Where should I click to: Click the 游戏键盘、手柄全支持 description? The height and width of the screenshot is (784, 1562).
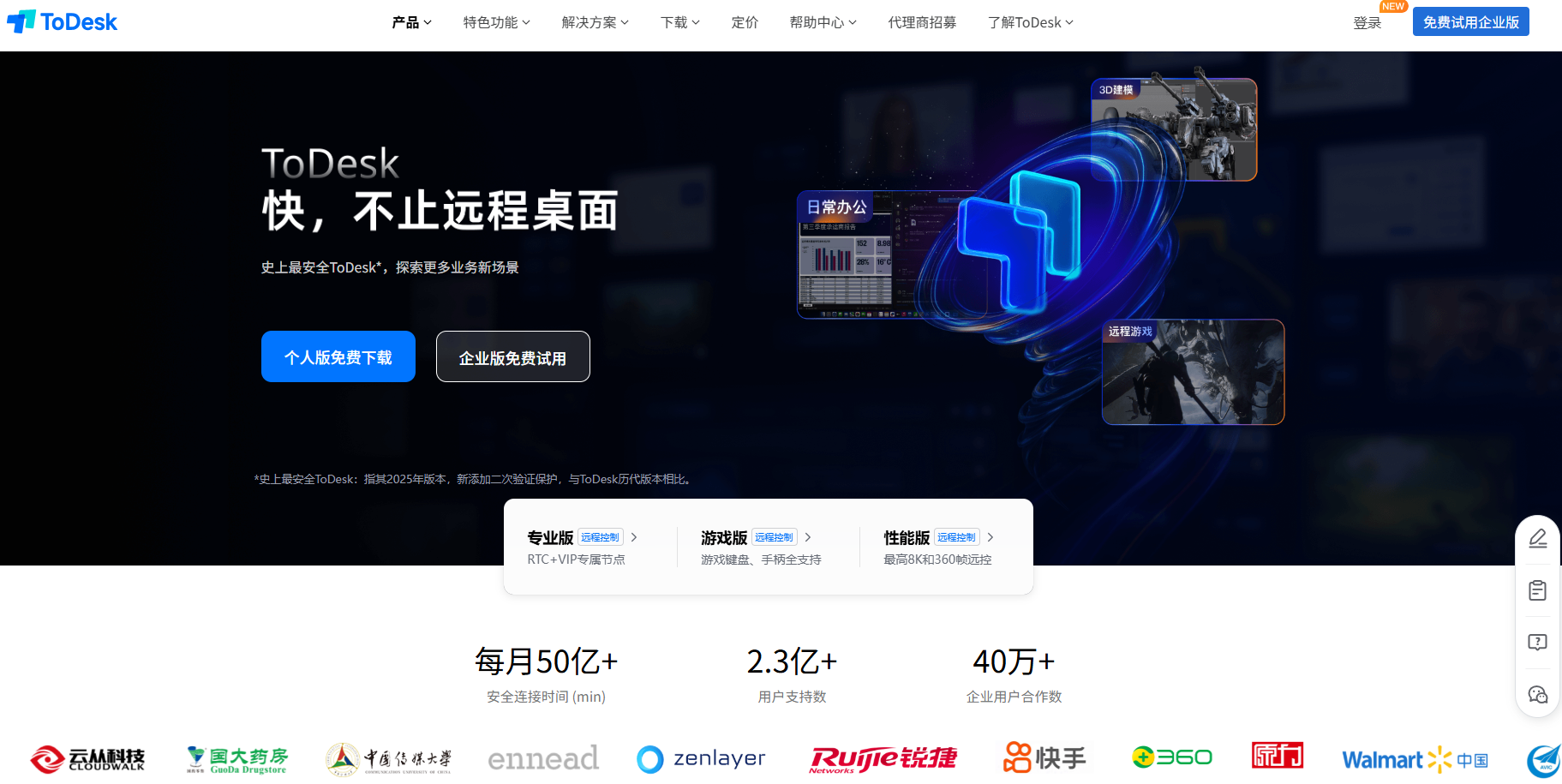tap(761, 560)
